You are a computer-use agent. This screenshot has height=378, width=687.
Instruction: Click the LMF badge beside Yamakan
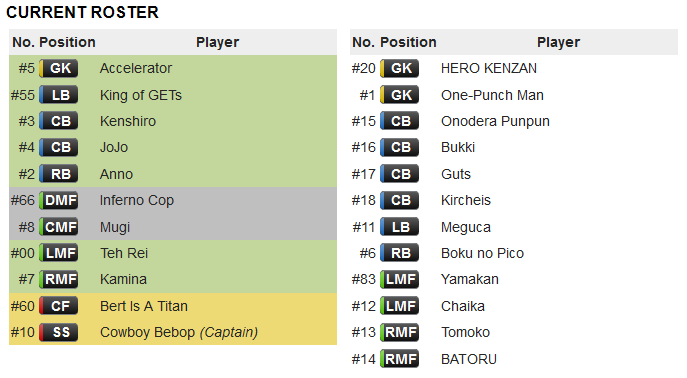point(400,279)
